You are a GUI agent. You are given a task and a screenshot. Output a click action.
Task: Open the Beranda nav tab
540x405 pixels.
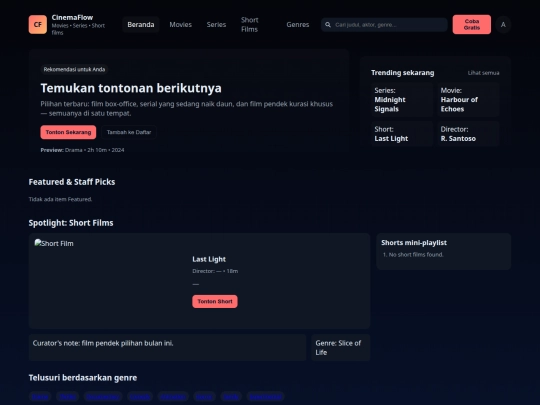141,24
